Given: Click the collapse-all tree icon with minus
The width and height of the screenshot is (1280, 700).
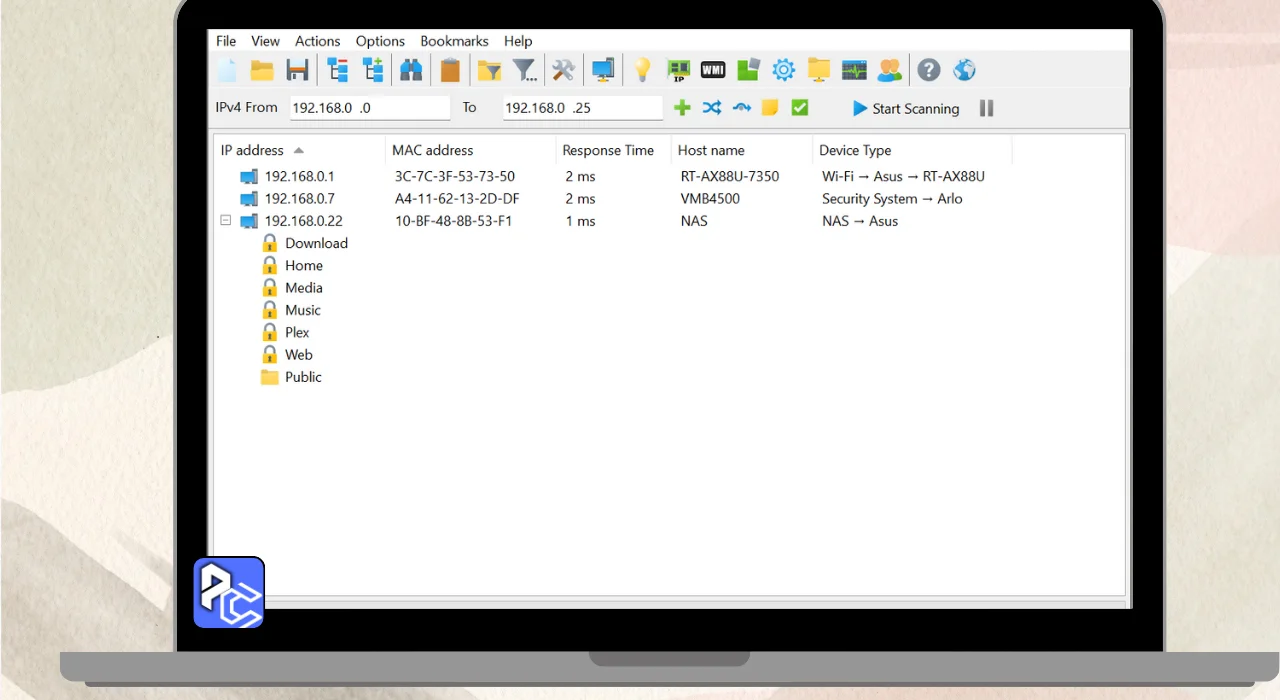Looking at the screenshot, I should coord(338,70).
